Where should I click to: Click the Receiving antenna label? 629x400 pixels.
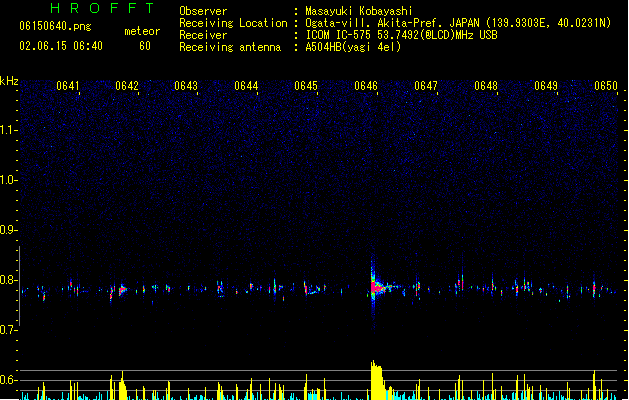tap(230, 47)
